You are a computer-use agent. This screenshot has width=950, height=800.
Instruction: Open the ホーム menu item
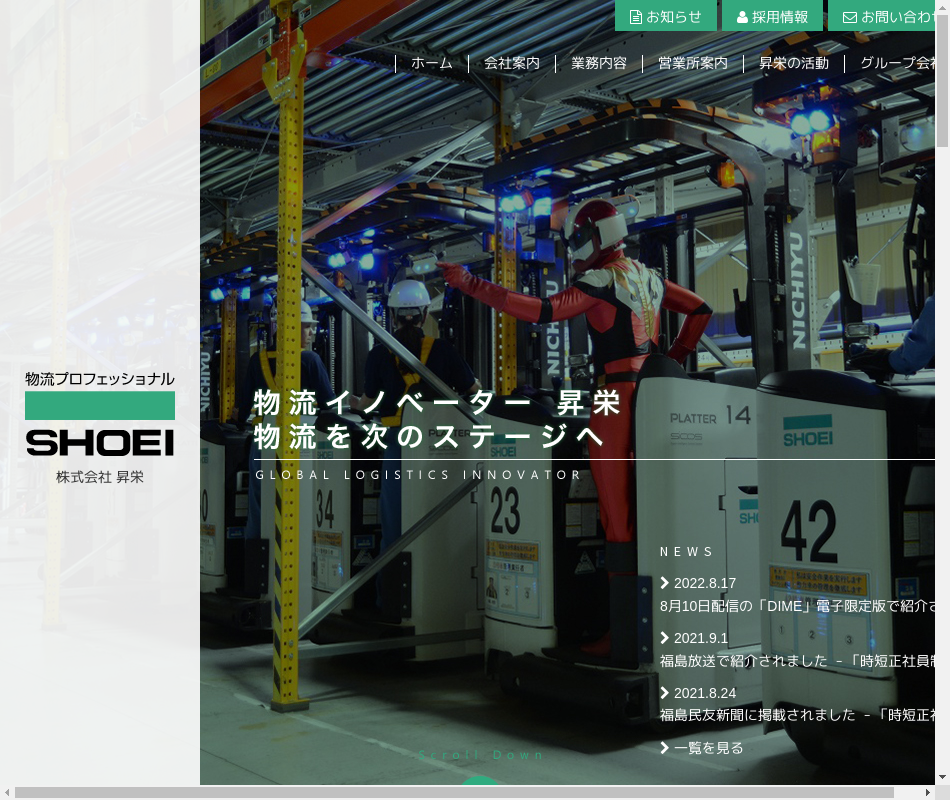pos(431,63)
